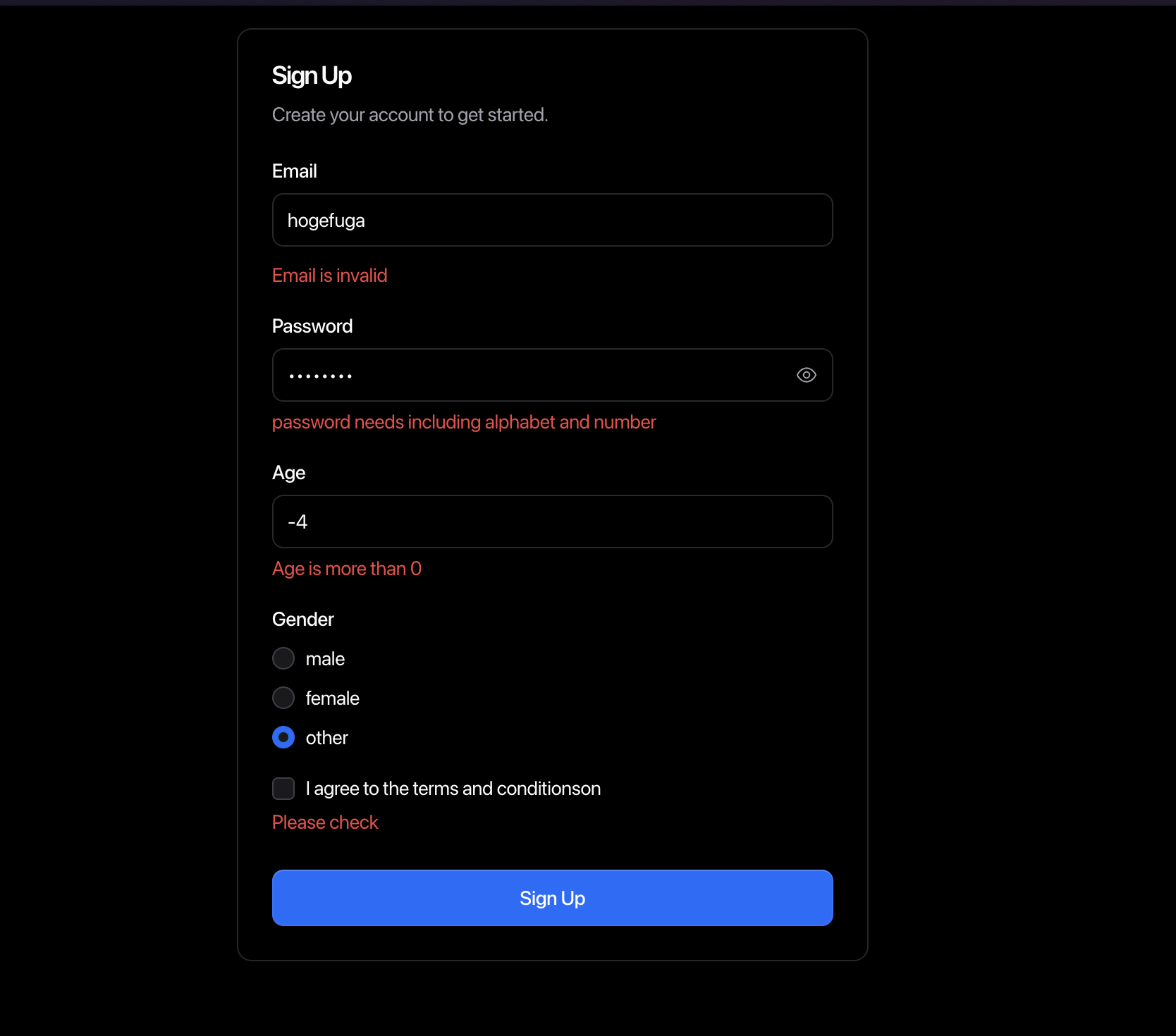Focus the Age input showing -4
The height and width of the screenshot is (1036, 1176).
(553, 522)
